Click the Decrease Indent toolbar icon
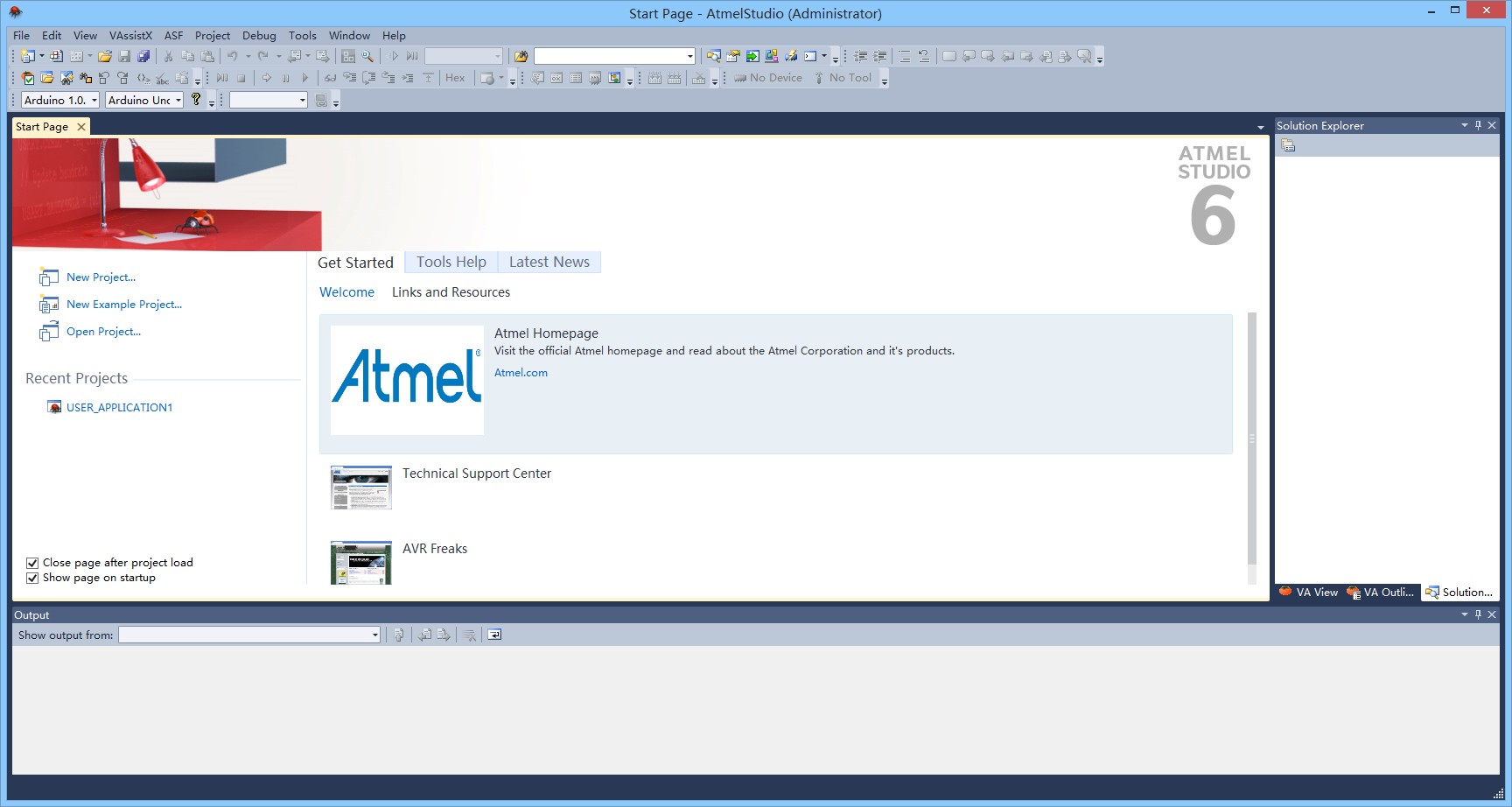Viewport: 1512px width, 807px height. click(861, 56)
